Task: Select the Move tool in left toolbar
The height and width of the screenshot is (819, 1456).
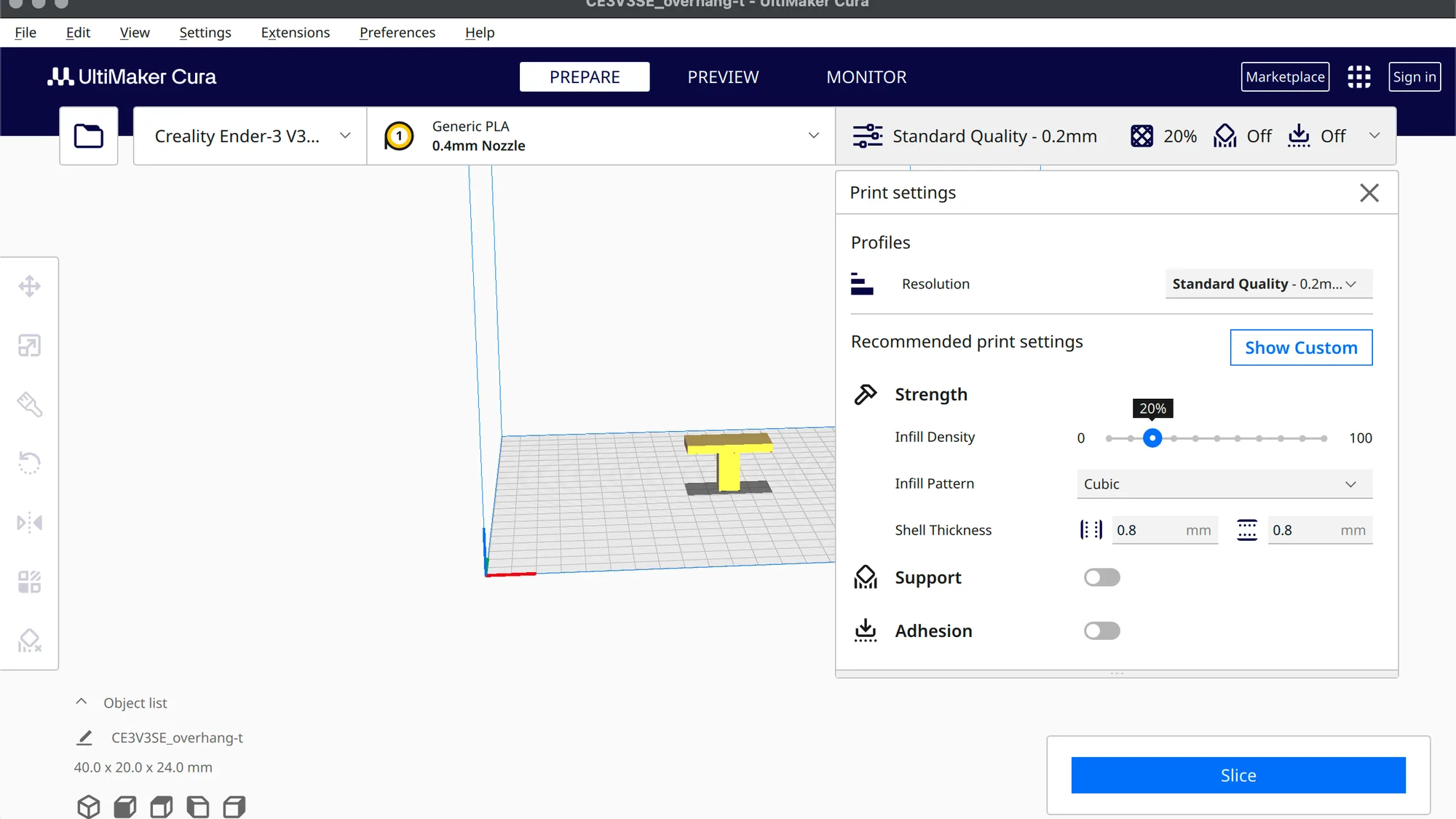Action: (30, 286)
